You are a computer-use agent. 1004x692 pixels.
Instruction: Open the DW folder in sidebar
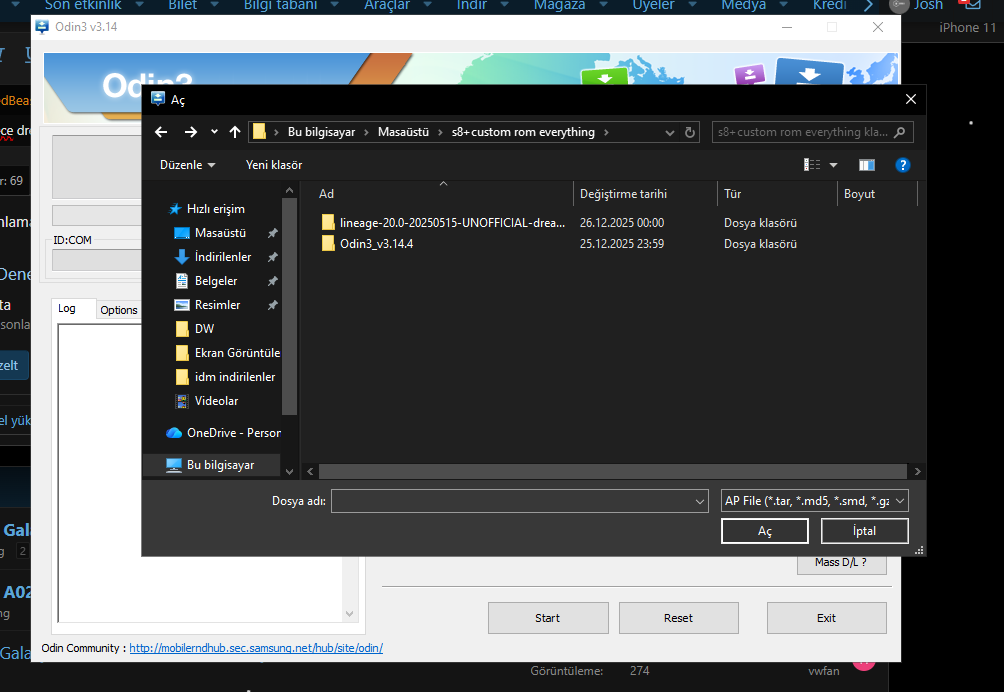pos(204,329)
